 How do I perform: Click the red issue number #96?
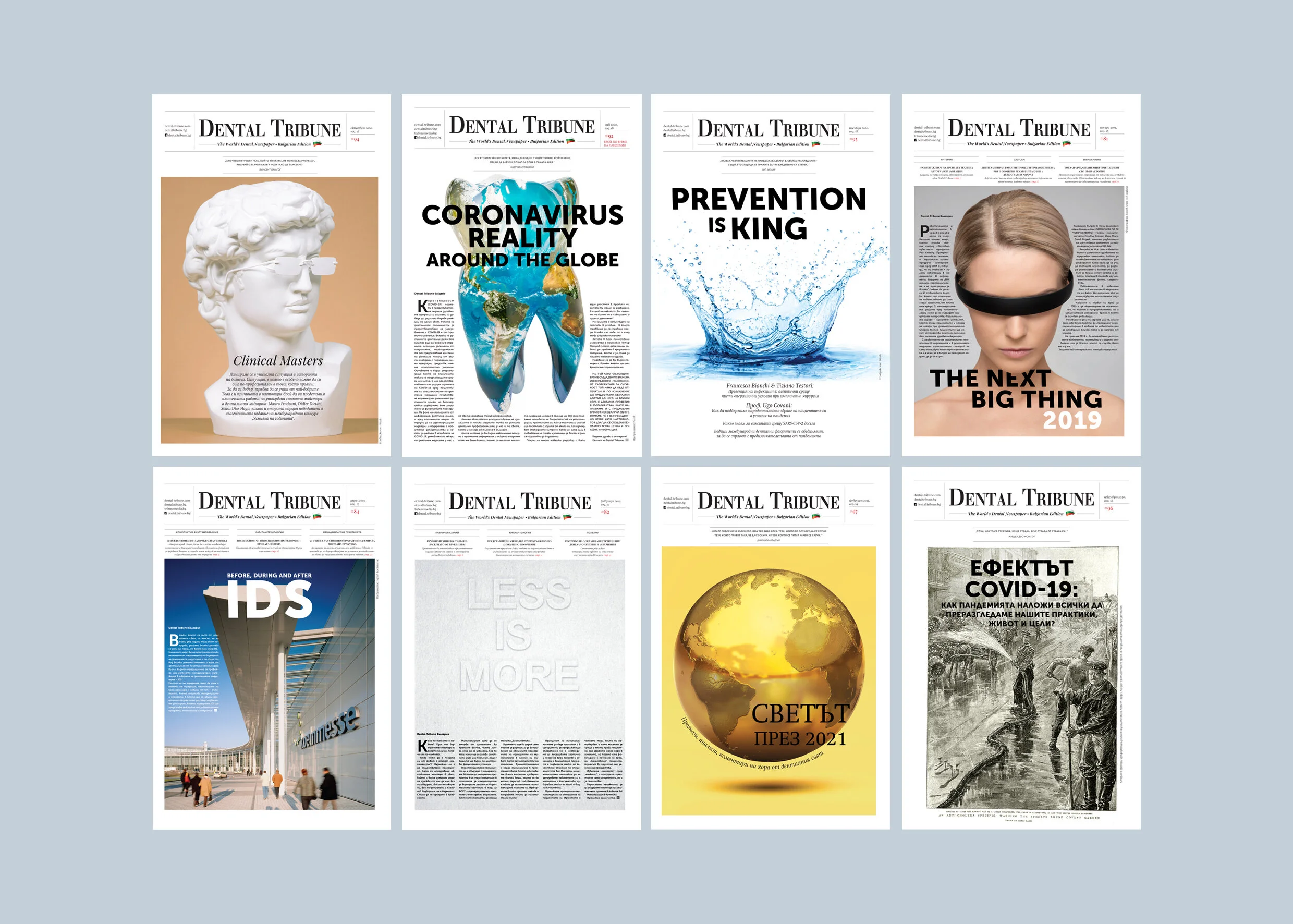click(1108, 508)
